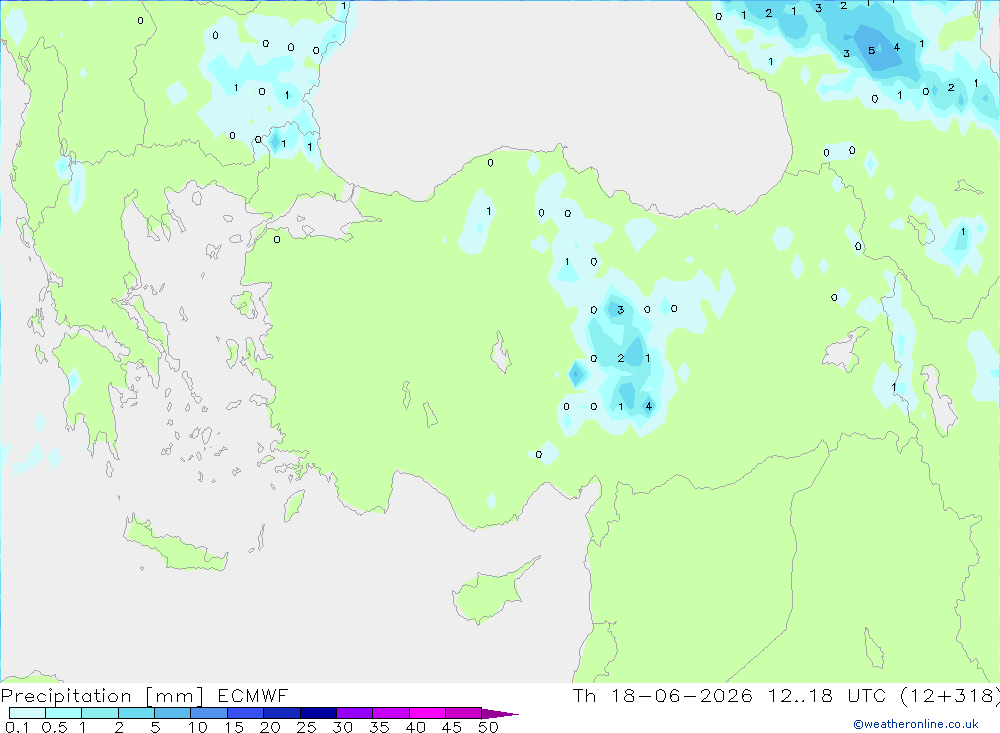Click the above-50 mm arrow at legend end
This screenshot has width=1000, height=733.
click(x=500, y=713)
